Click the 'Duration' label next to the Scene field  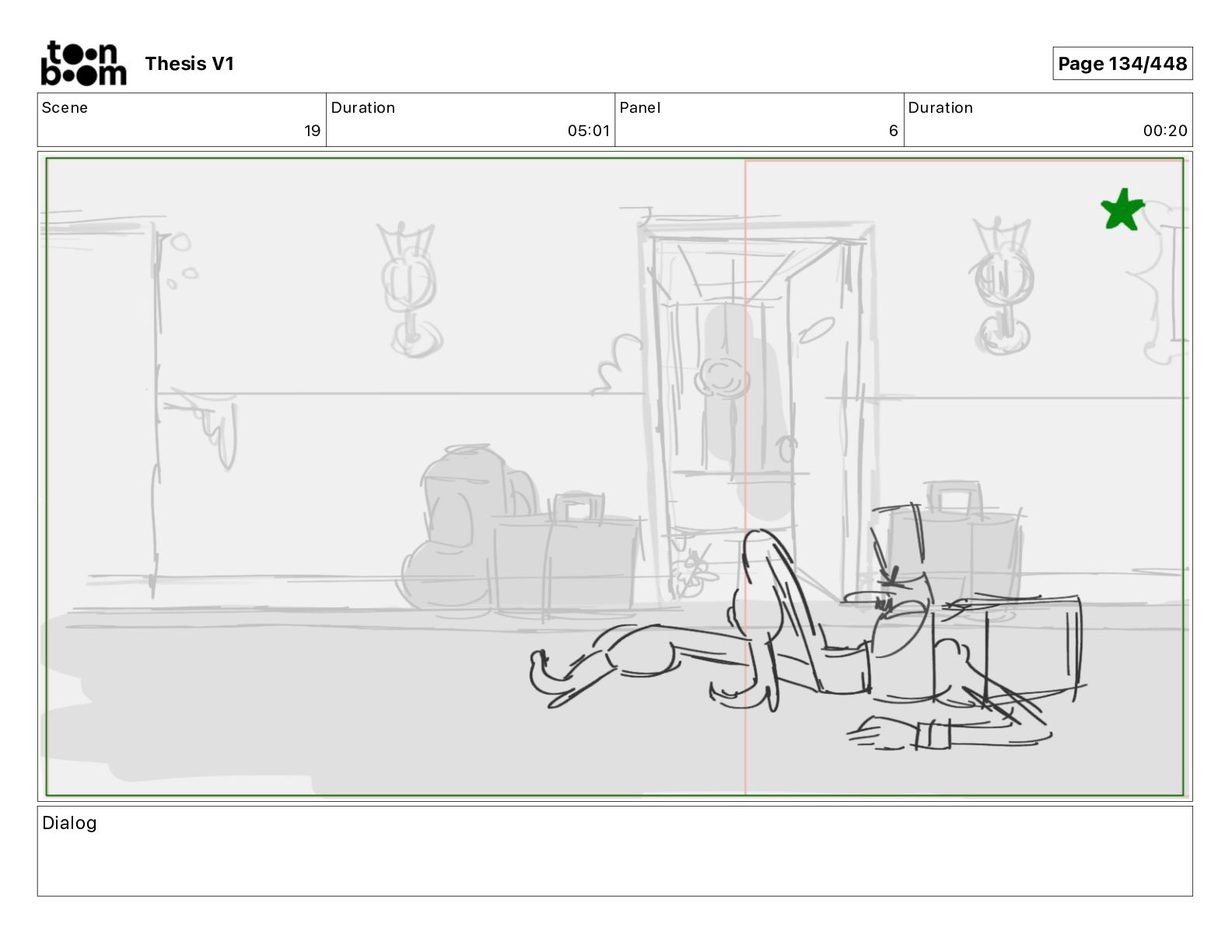(363, 107)
